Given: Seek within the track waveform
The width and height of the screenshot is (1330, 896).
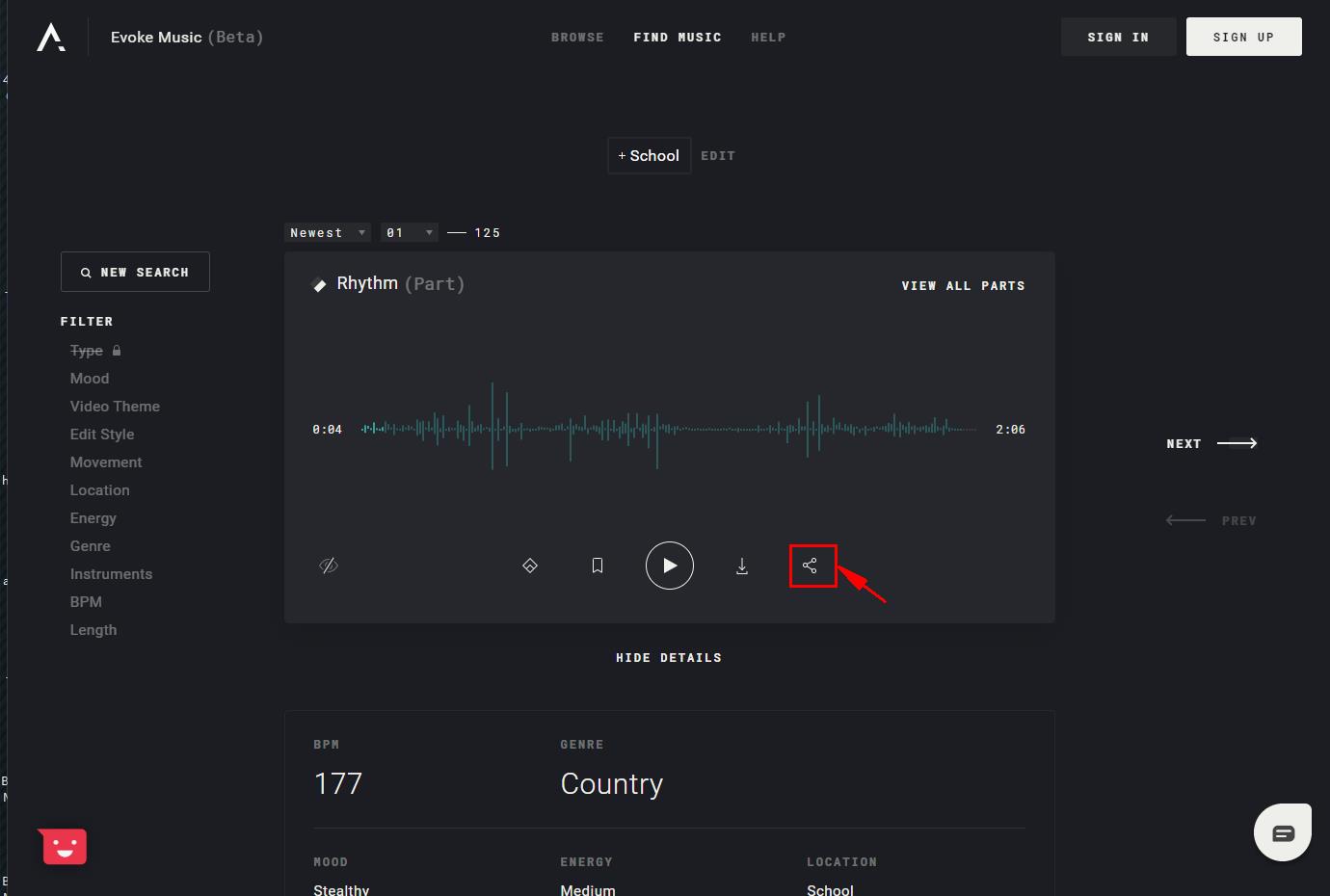Looking at the screenshot, I should (669, 429).
